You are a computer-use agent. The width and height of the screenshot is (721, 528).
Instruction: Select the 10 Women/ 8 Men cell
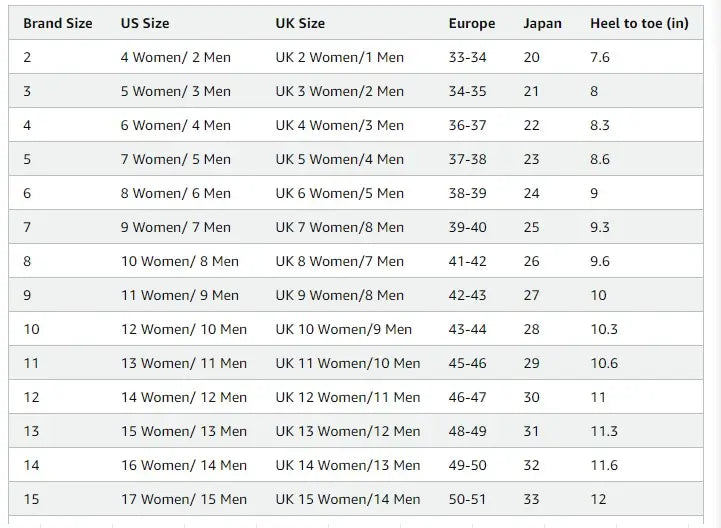tap(180, 261)
